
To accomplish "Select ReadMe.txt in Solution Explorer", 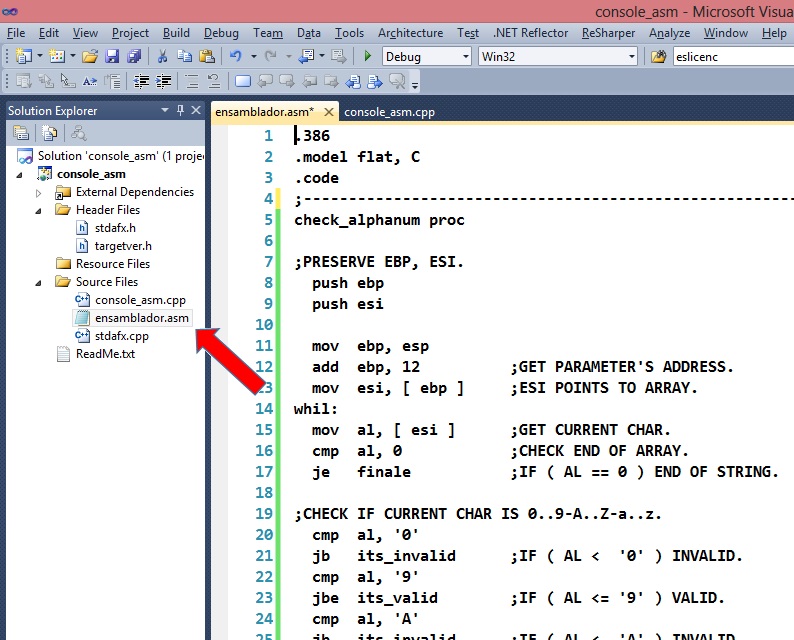I will (105, 354).
